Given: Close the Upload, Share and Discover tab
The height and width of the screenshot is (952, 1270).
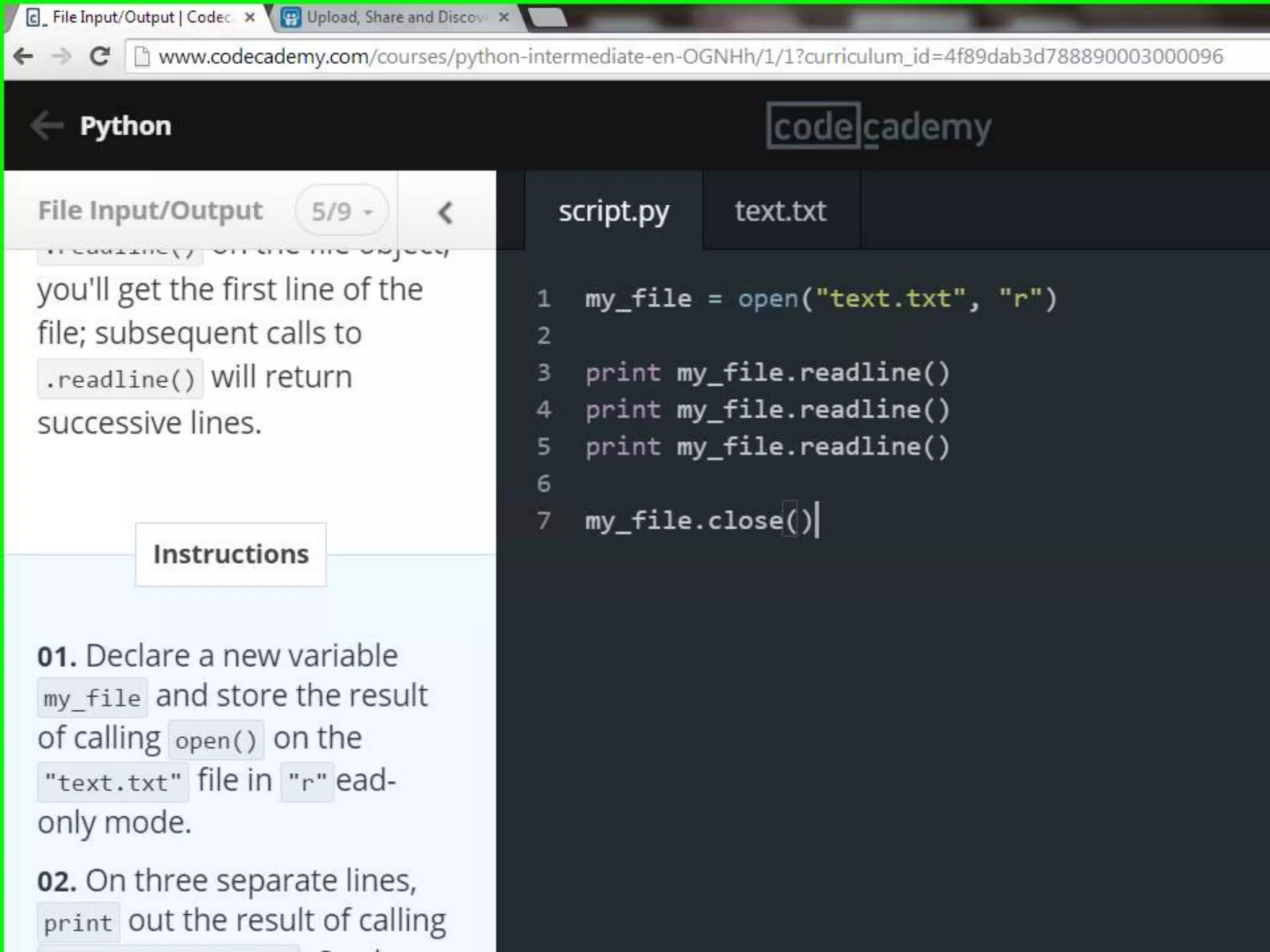Looking at the screenshot, I should coord(504,17).
